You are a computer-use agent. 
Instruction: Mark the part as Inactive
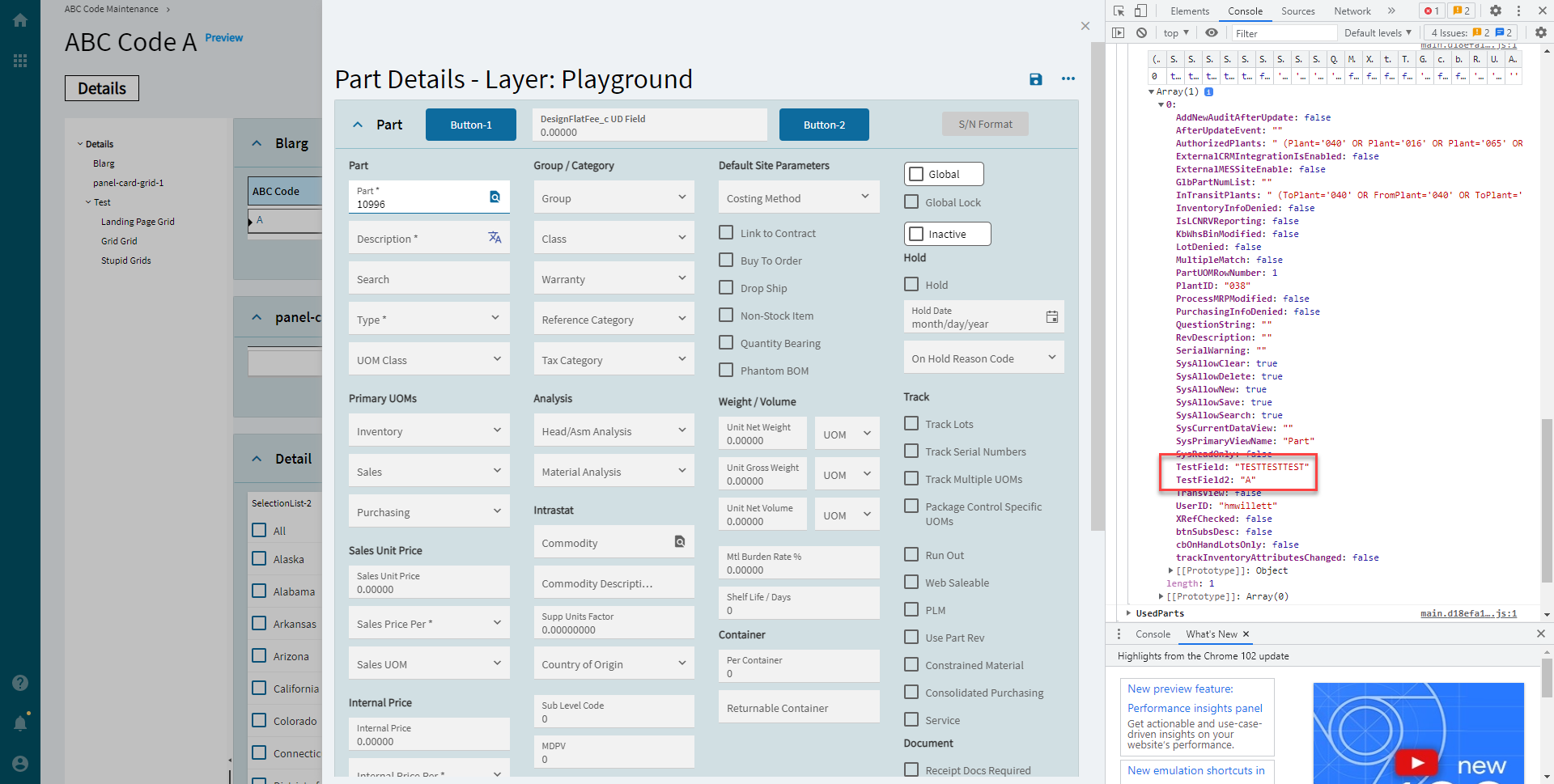(916, 234)
